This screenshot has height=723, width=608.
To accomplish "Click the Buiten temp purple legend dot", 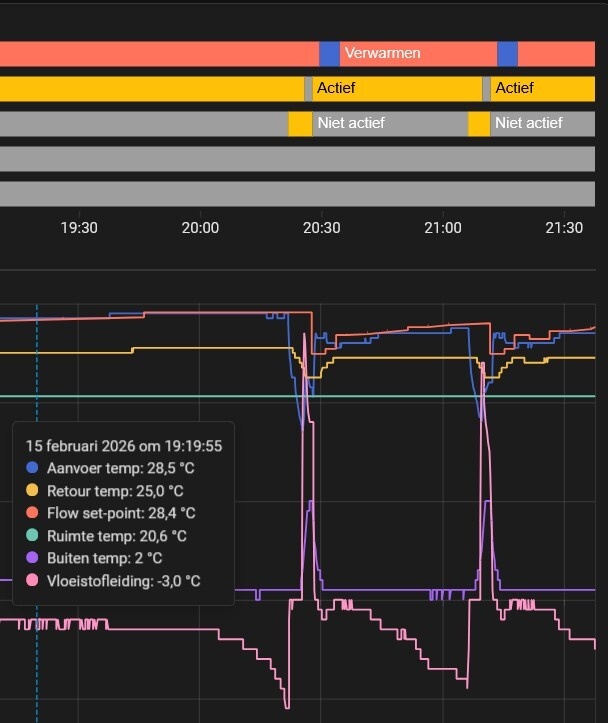I will click(32, 557).
